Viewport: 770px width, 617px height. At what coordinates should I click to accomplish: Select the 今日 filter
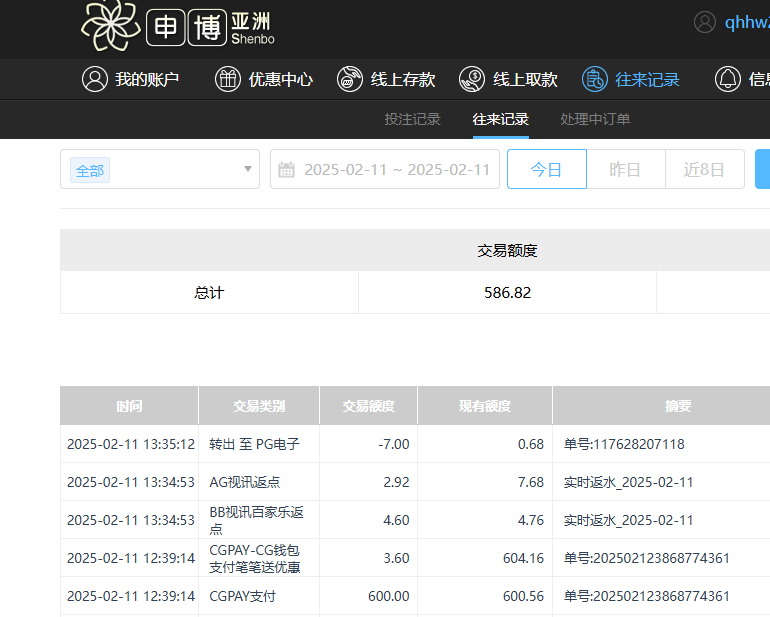546,170
